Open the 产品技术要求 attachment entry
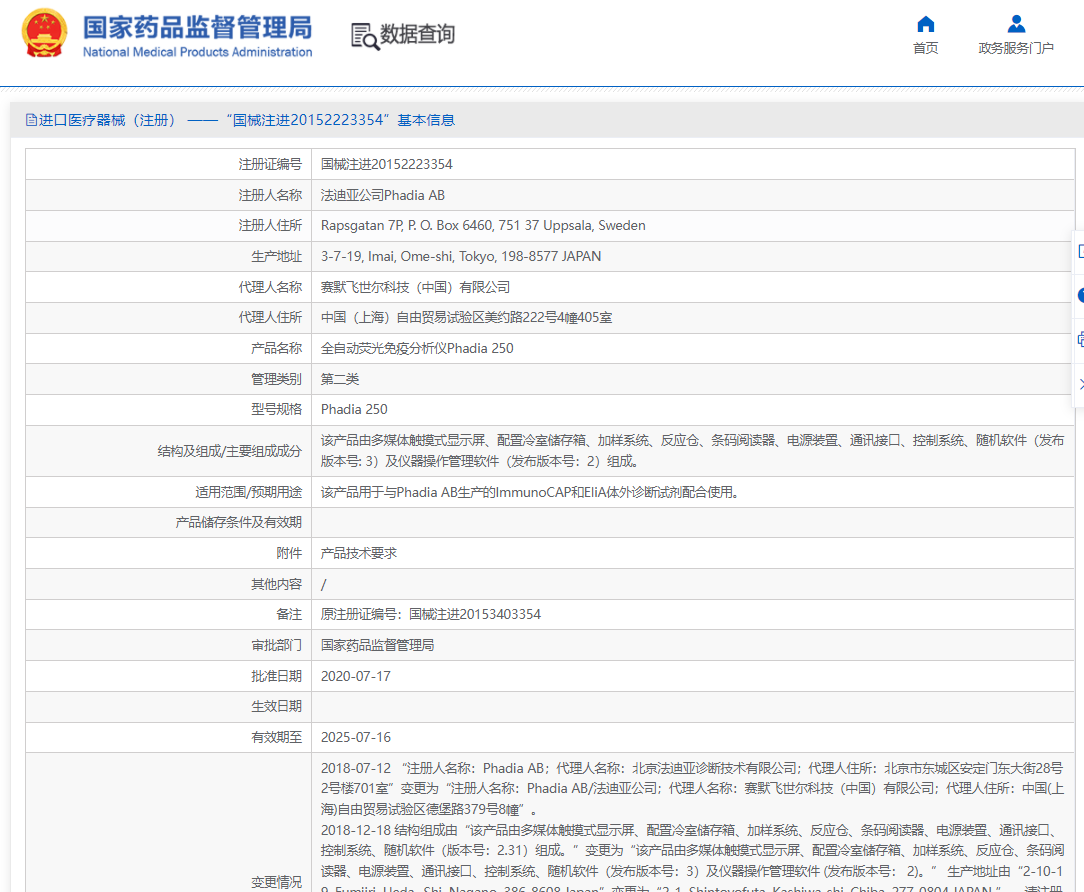1084x892 pixels. 359,553
